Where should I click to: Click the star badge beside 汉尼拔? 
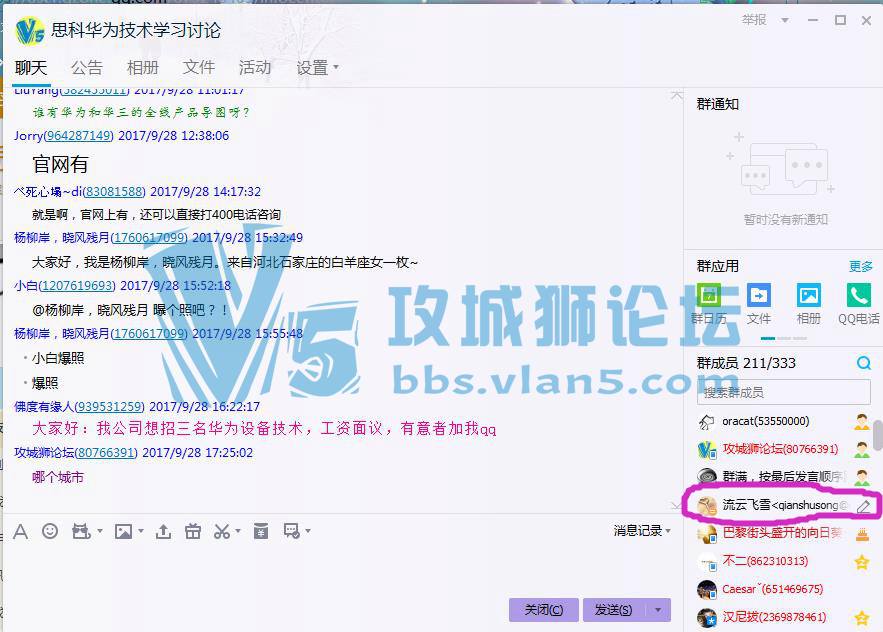pos(862,618)
